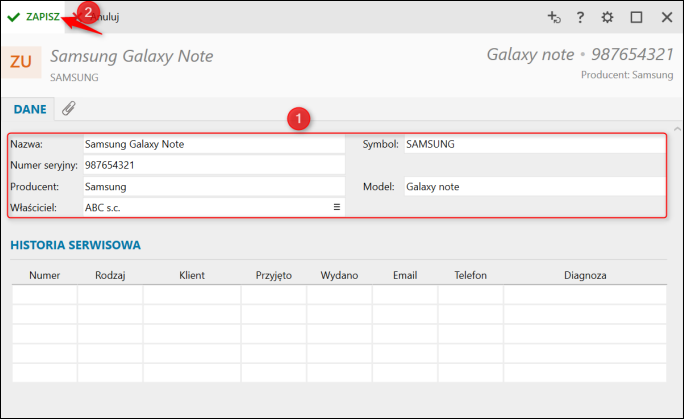Edit the Nazwa field "Samsung Galaxy Note"
The image size is (684, 419).
click(214, 144)
